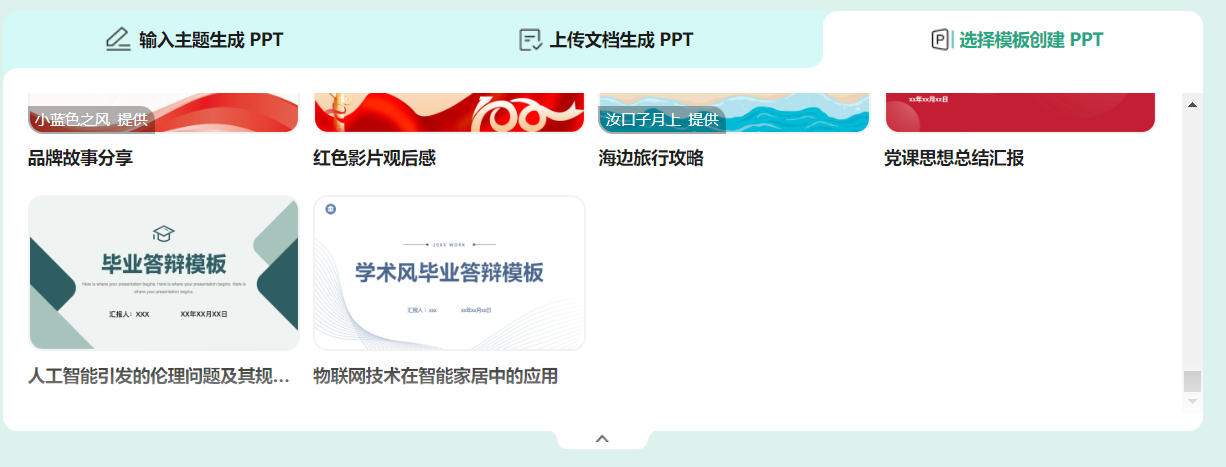
Task: Click the scrollbar up arrow
Action: [1192, 103]
